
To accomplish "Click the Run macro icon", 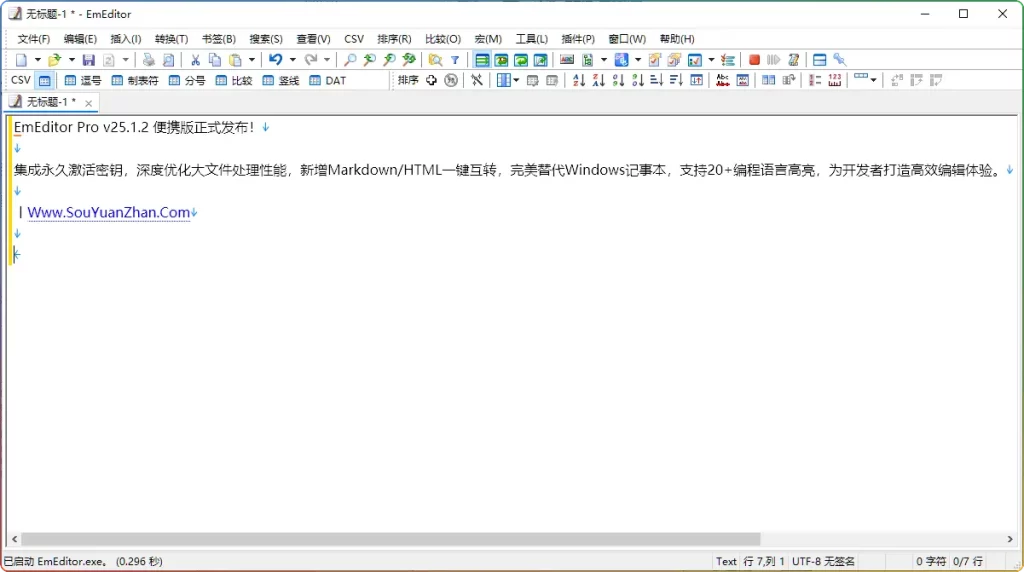I will point(774,60).
